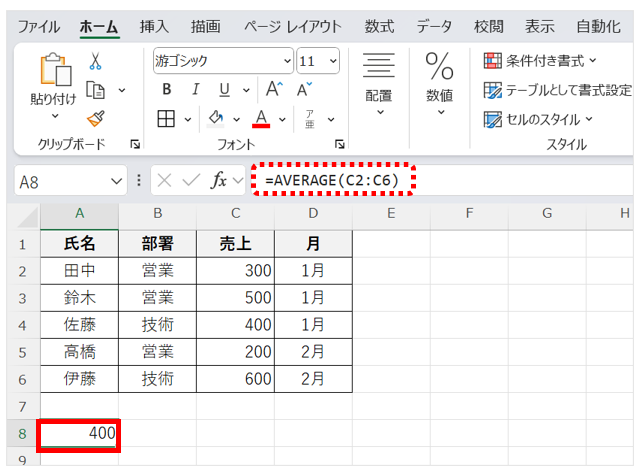
Task: Open the font name dropdown 游ゴシック
Action: [x=223, y=61]
